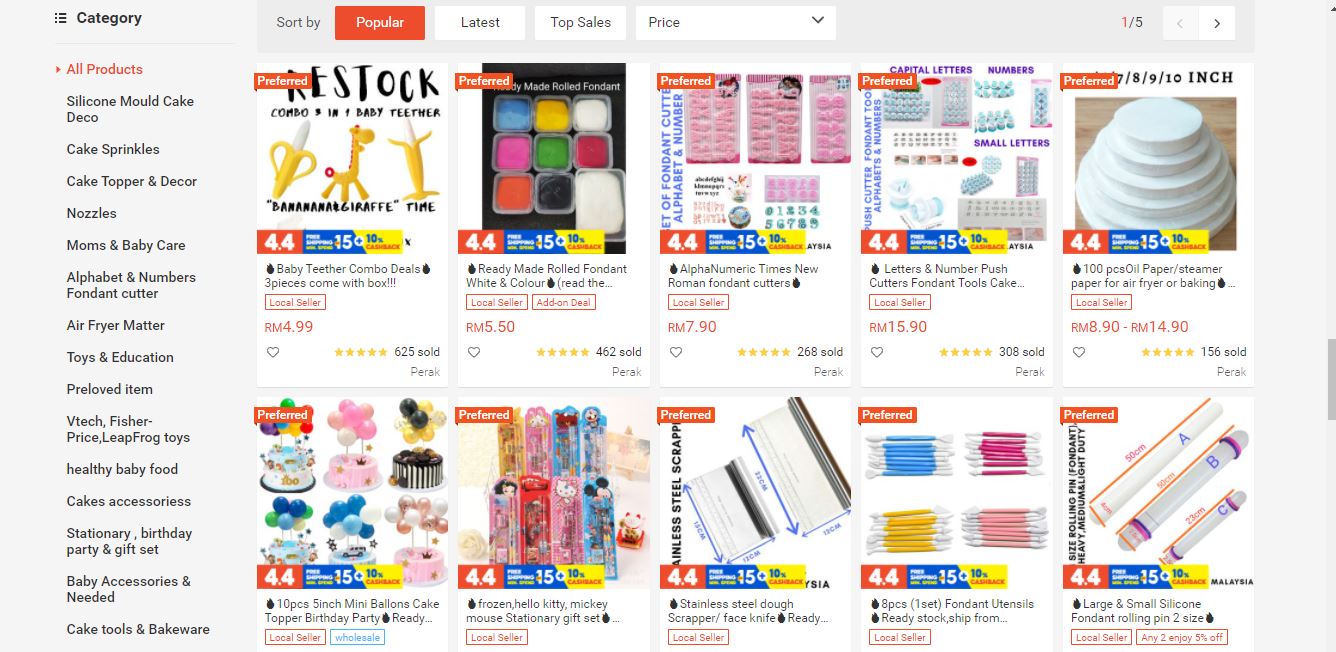Click heart icon on Letters & Number Push Cutters
1336x652 pixels.
[877, 352]
